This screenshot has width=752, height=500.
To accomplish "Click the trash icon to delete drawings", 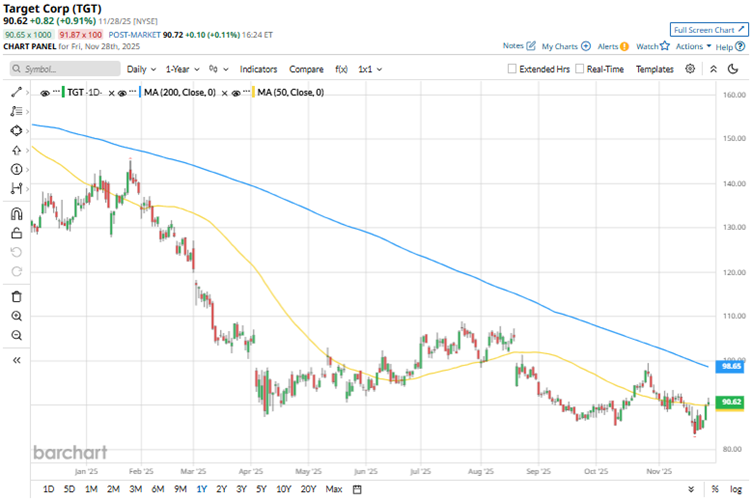I will 17,296.
